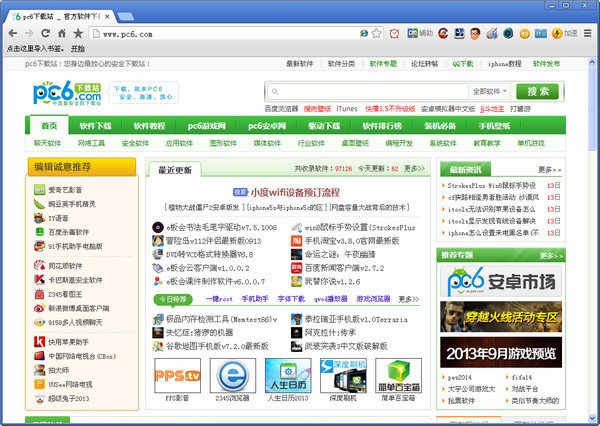Open the 驱动下载 navigation tab
This screenshot has height=426, width=600.
[324, 126]
